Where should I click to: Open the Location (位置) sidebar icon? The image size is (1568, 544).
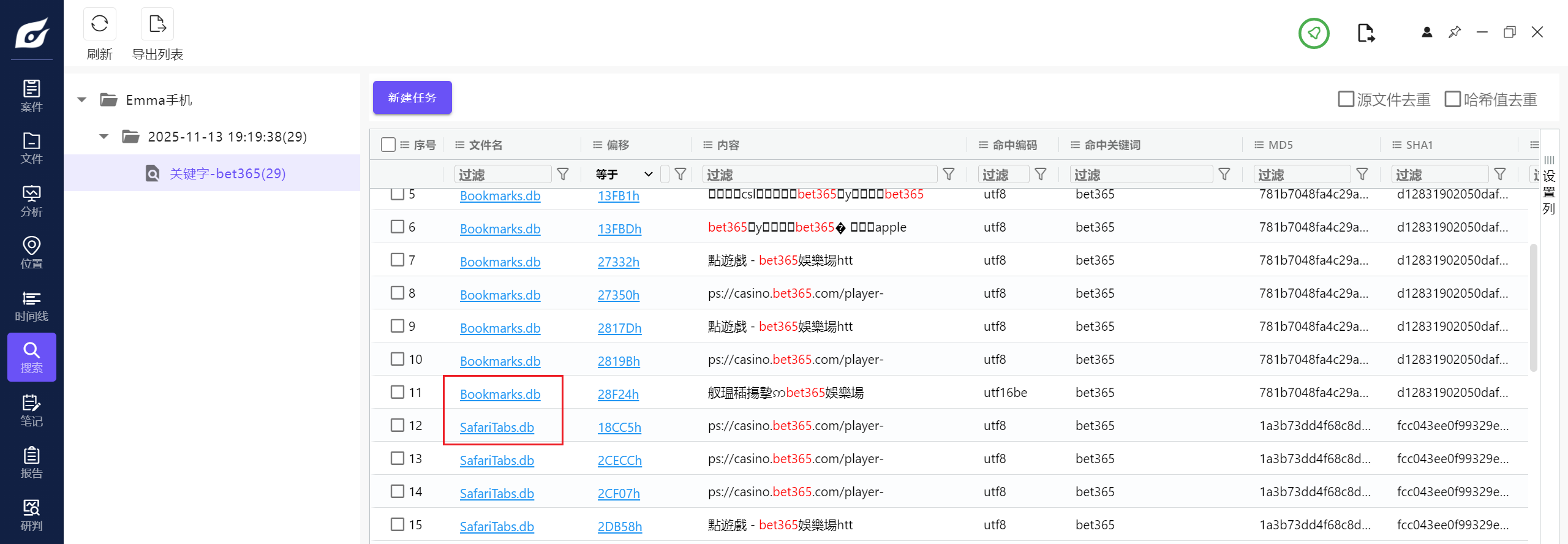tap(31, 252)
